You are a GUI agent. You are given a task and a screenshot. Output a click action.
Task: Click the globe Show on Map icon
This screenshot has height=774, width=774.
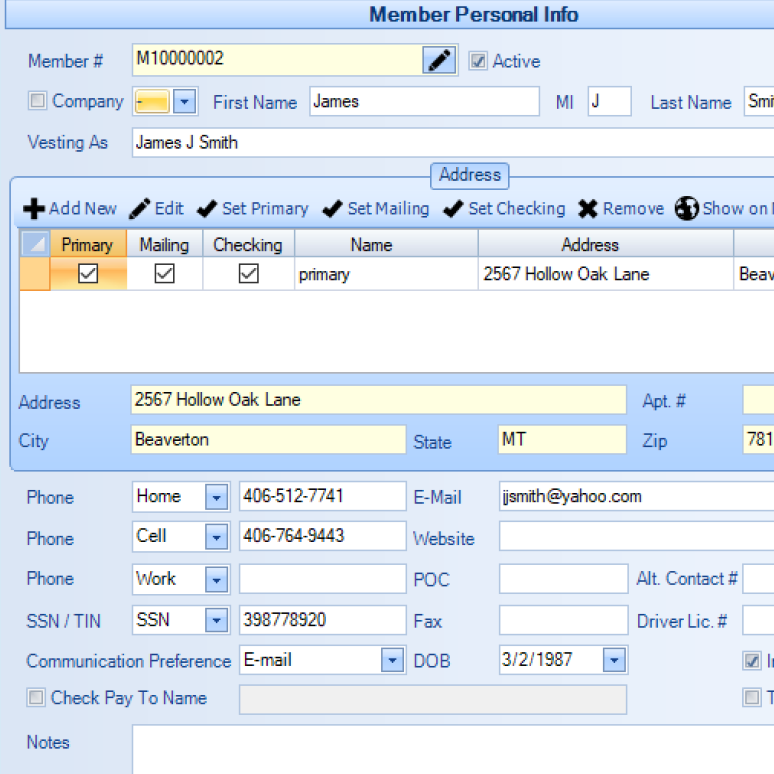click(686, 209)
